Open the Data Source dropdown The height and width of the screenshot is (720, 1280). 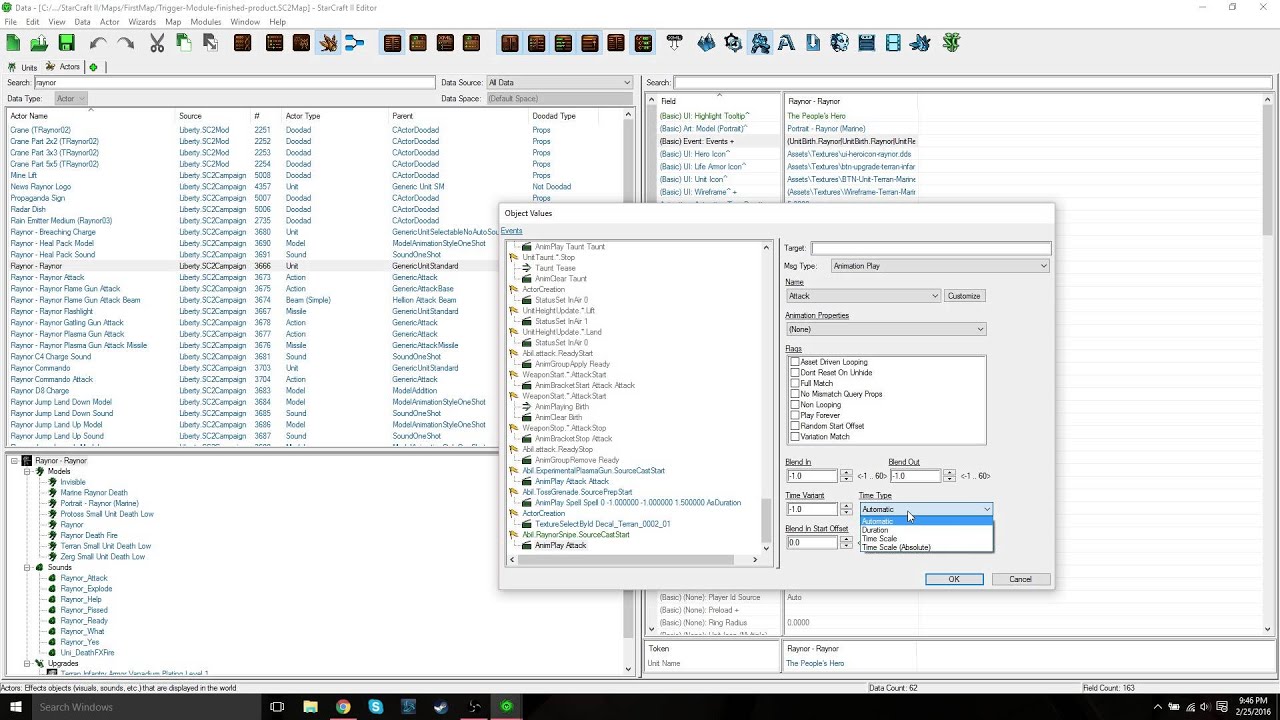(559, 82)
